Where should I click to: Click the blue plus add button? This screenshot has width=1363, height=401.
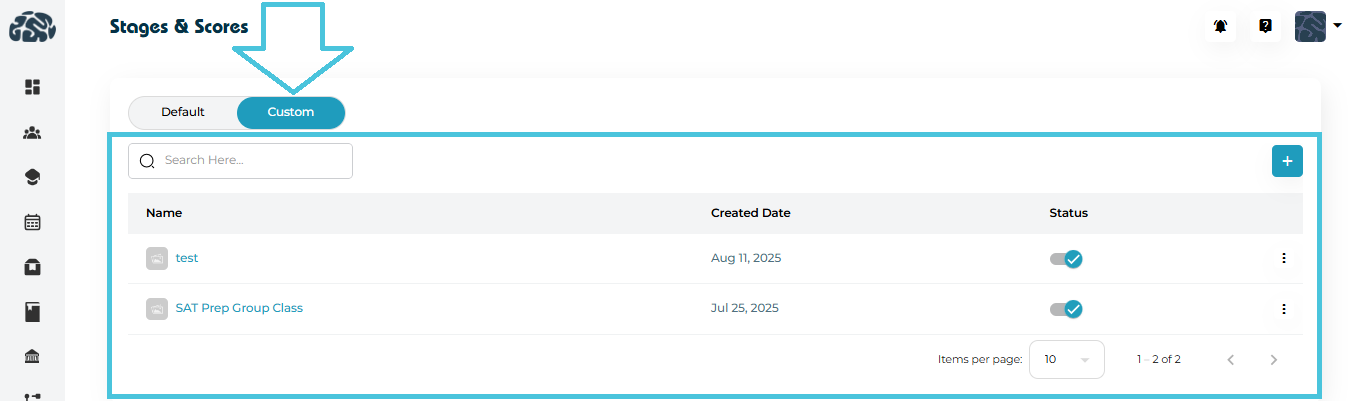[x=1287, y=161]
